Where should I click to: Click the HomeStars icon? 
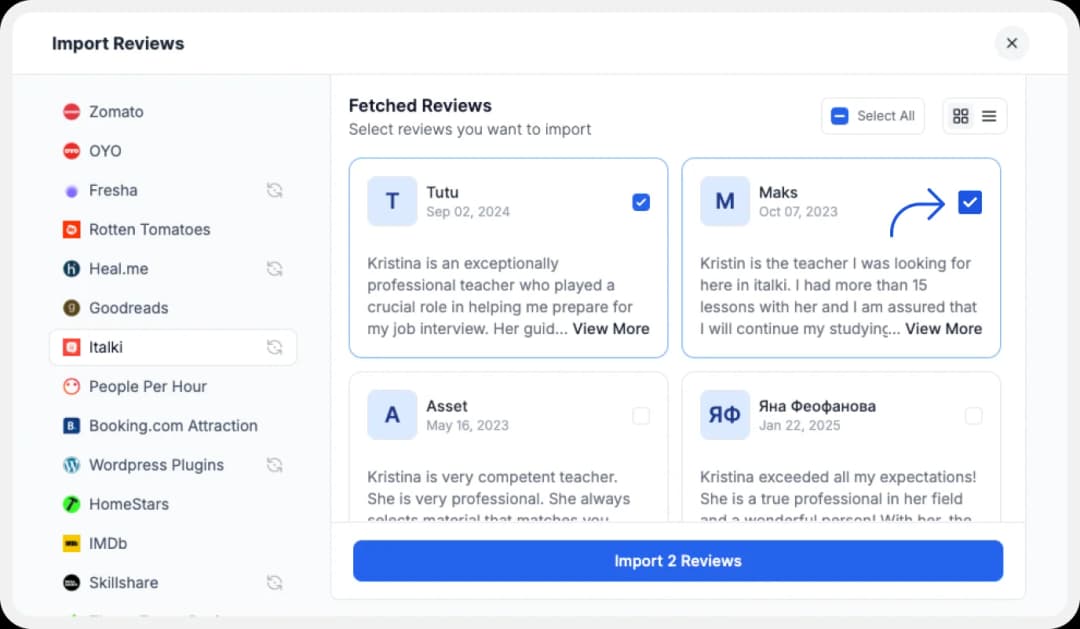(69, 504)
